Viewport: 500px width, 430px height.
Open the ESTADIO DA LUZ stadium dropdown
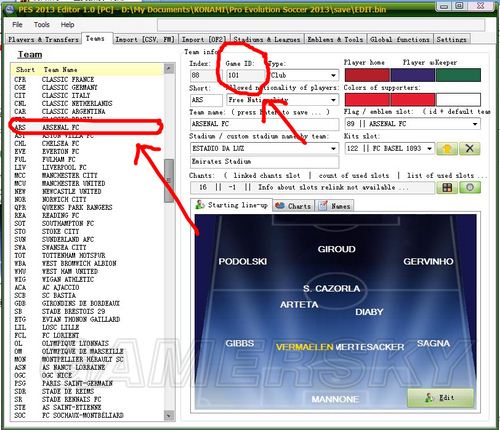(x=264, y=148)
